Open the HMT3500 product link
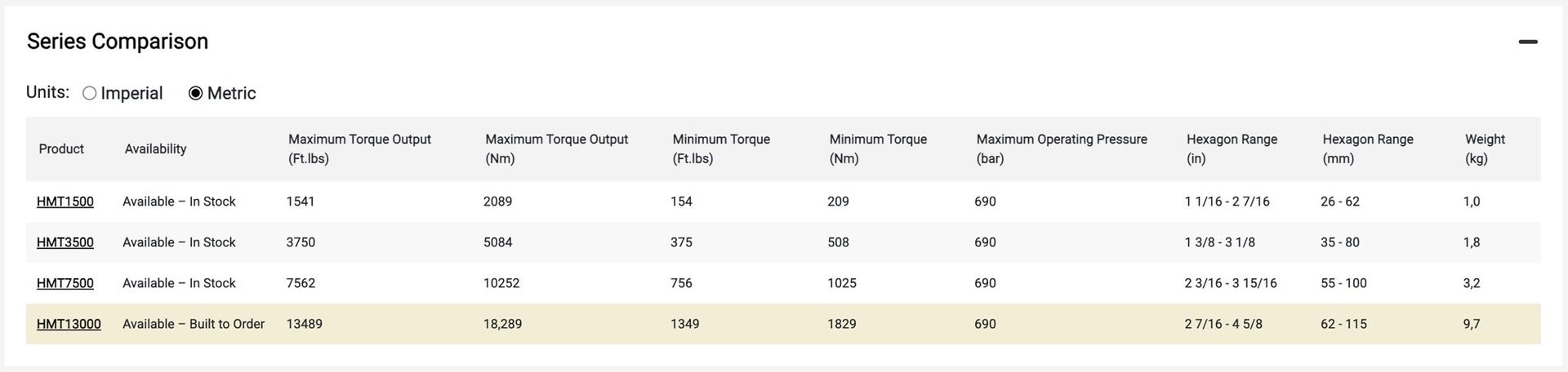 click(65, 242)
